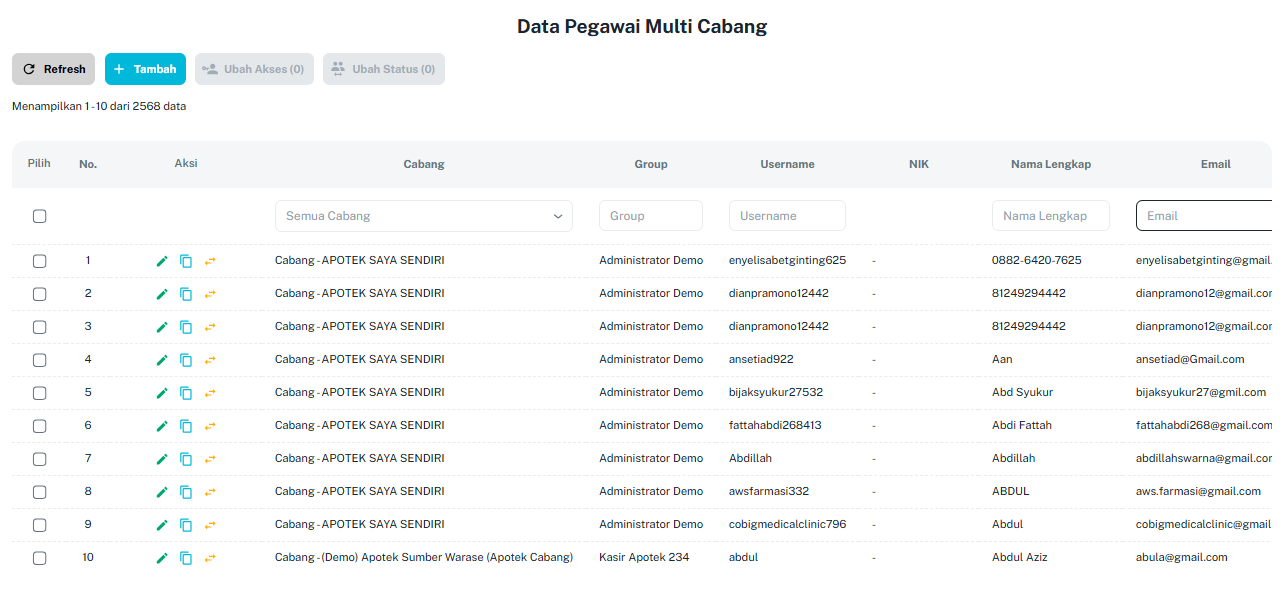Click the swap icon for fattahabdi268413
1285x607 pixels.
point(210,426)
